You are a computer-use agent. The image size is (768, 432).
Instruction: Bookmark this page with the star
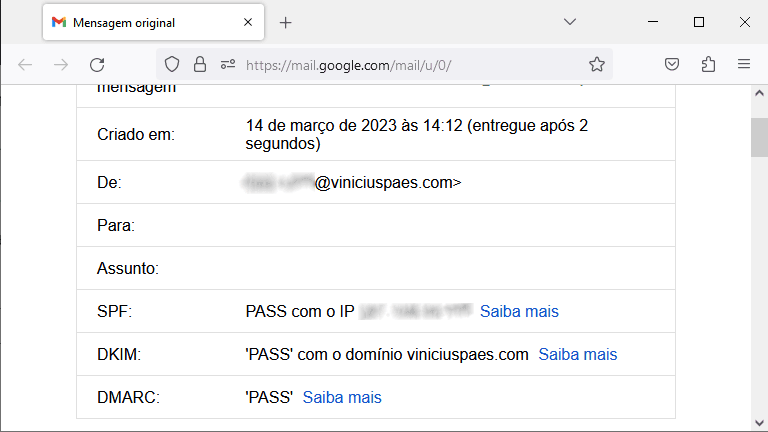click(x=597, y=65)
